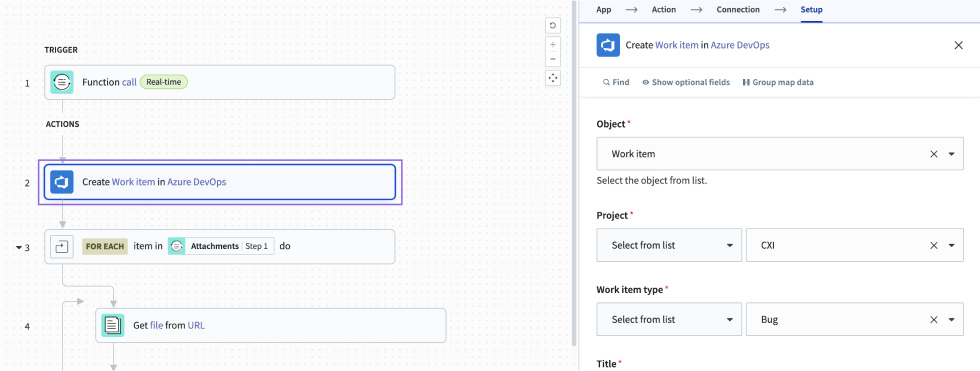
Task: Click the ACTIONS section label
Action: tap(62, 124)
